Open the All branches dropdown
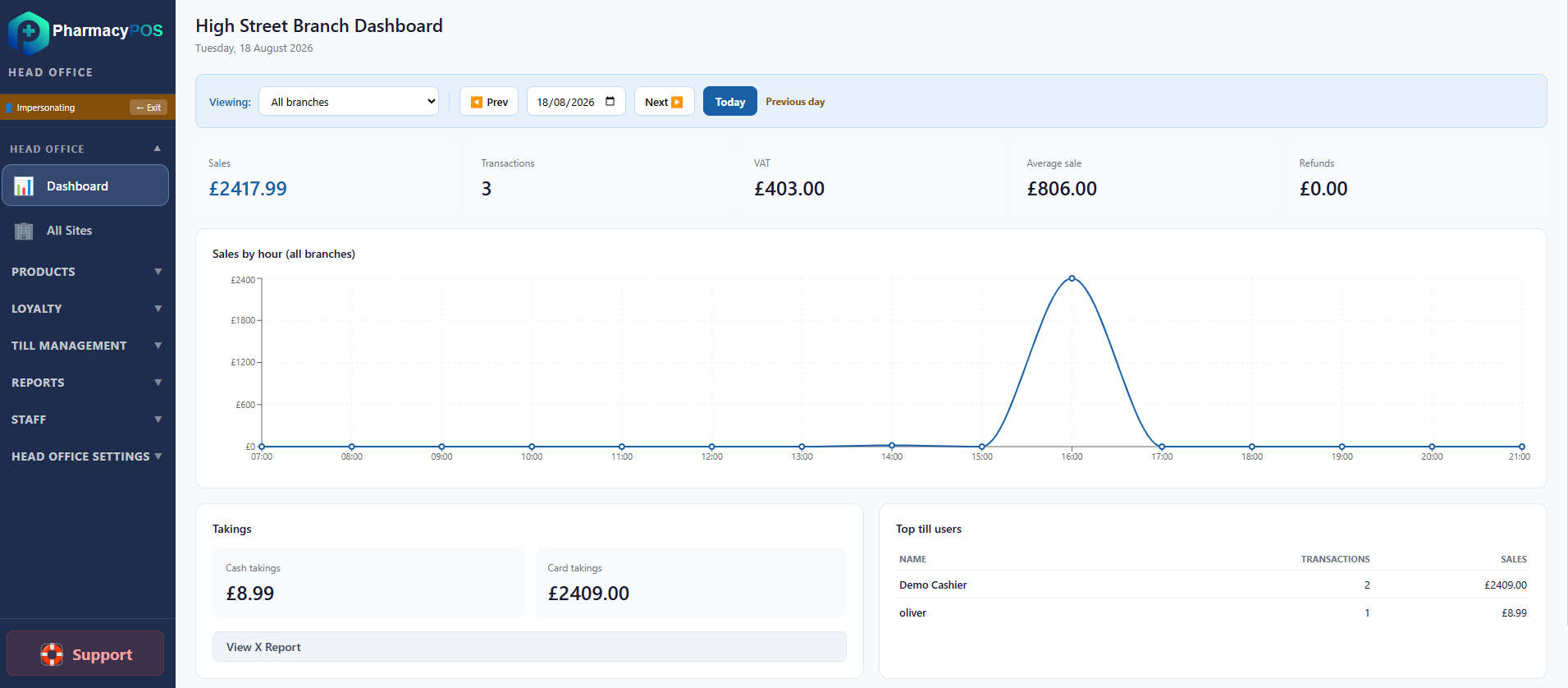 (x=349, y=102)
